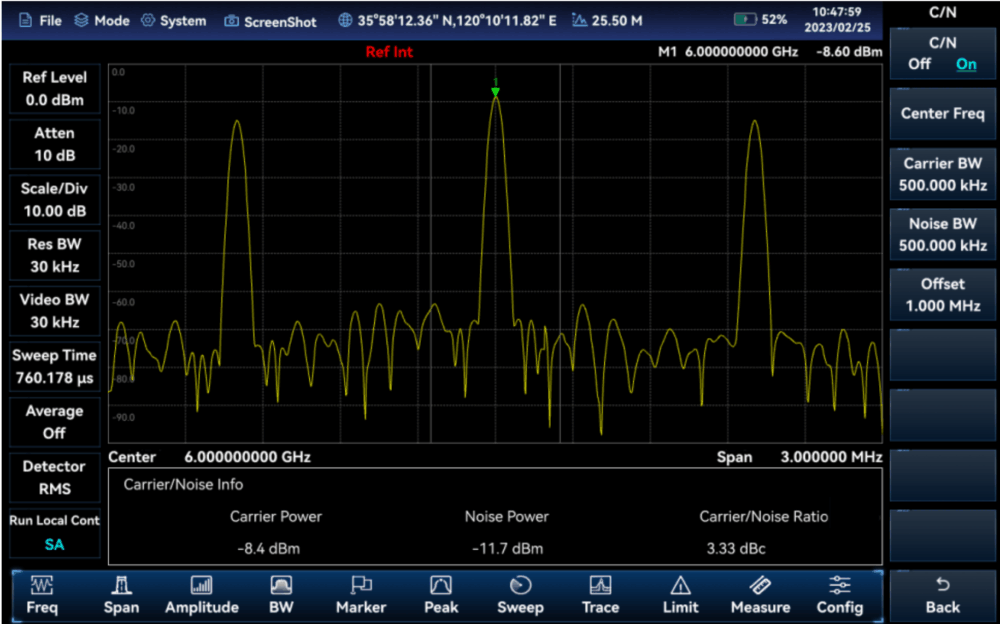Open the Detector RMS selector

54,478
